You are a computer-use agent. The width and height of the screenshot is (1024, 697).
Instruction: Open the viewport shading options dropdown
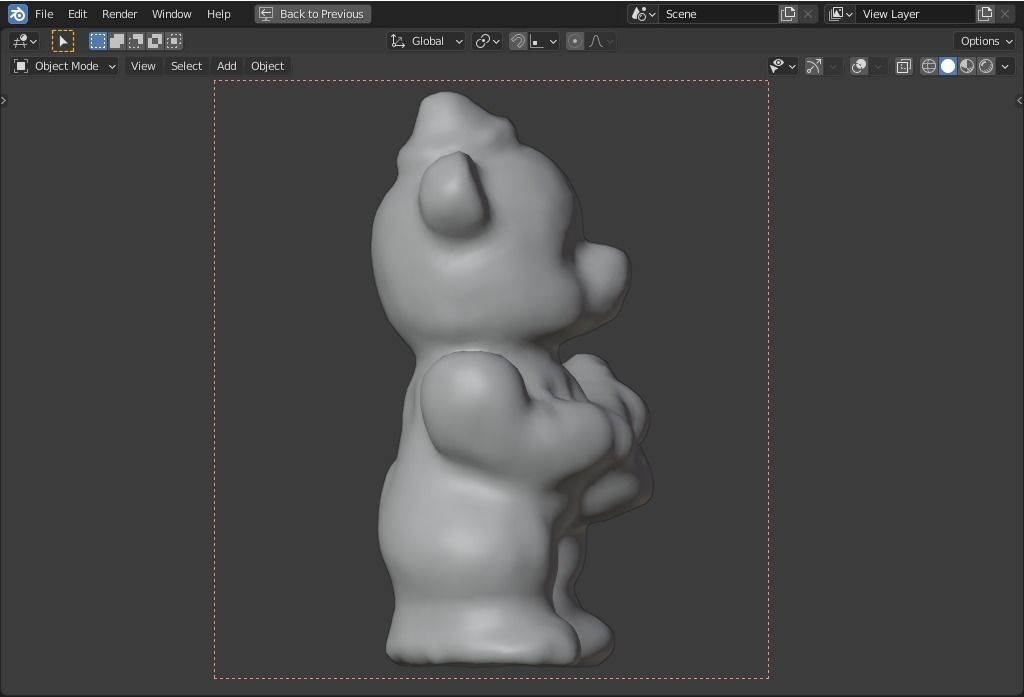click(1005, 66)
